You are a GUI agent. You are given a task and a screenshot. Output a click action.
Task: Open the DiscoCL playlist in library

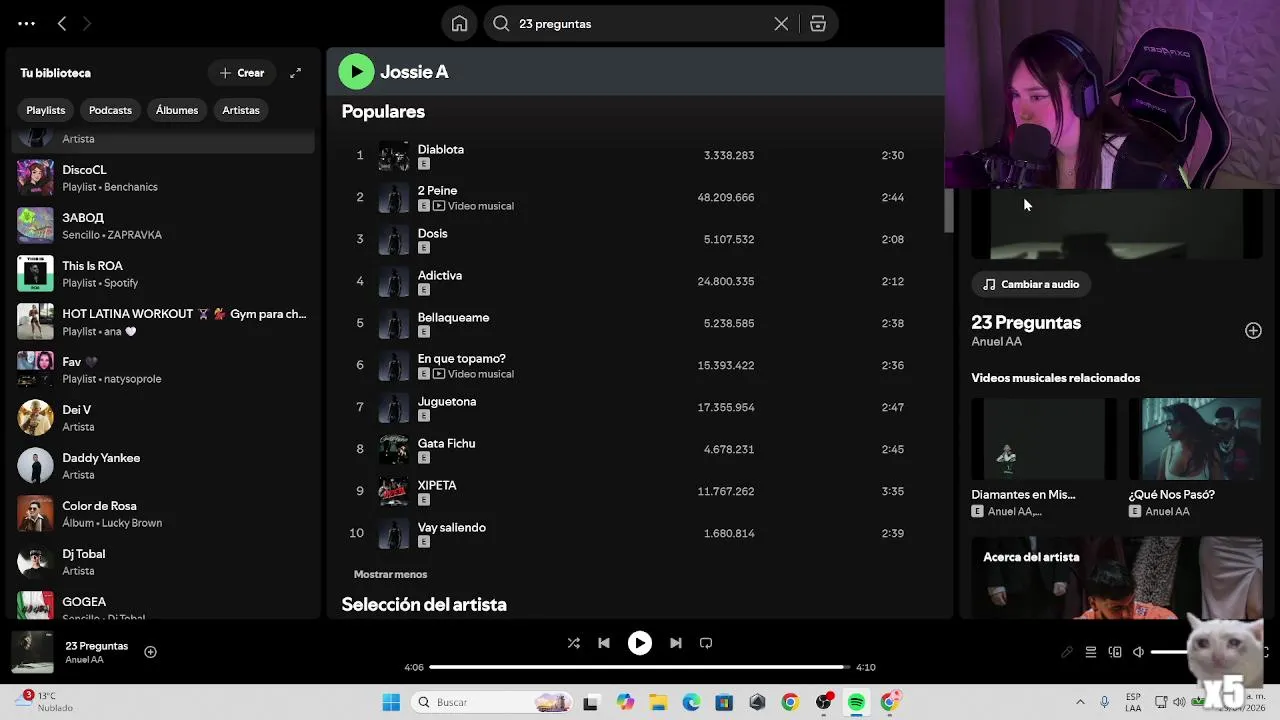pos(165,178)
